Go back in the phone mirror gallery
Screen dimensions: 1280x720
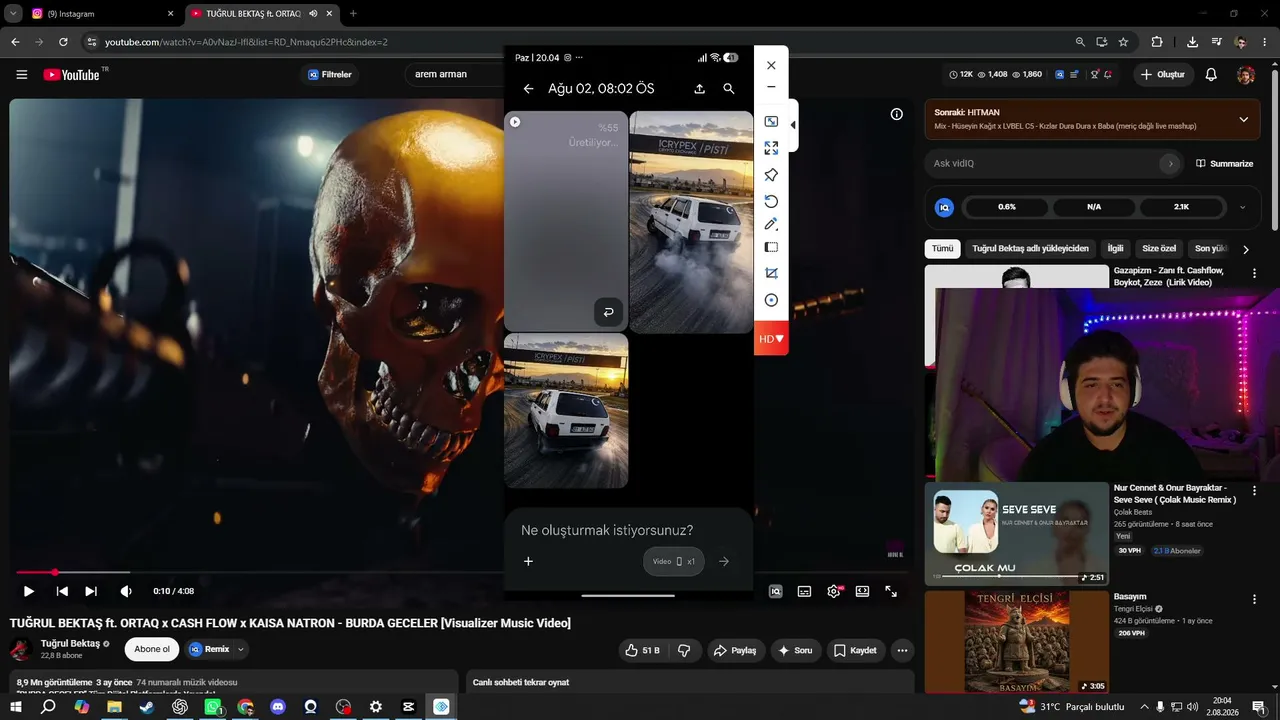coord(529,89)
